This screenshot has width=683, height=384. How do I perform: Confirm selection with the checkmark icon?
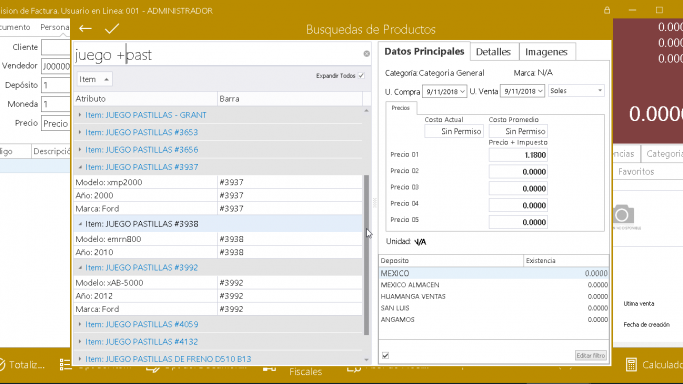click(x=112, y=29)
